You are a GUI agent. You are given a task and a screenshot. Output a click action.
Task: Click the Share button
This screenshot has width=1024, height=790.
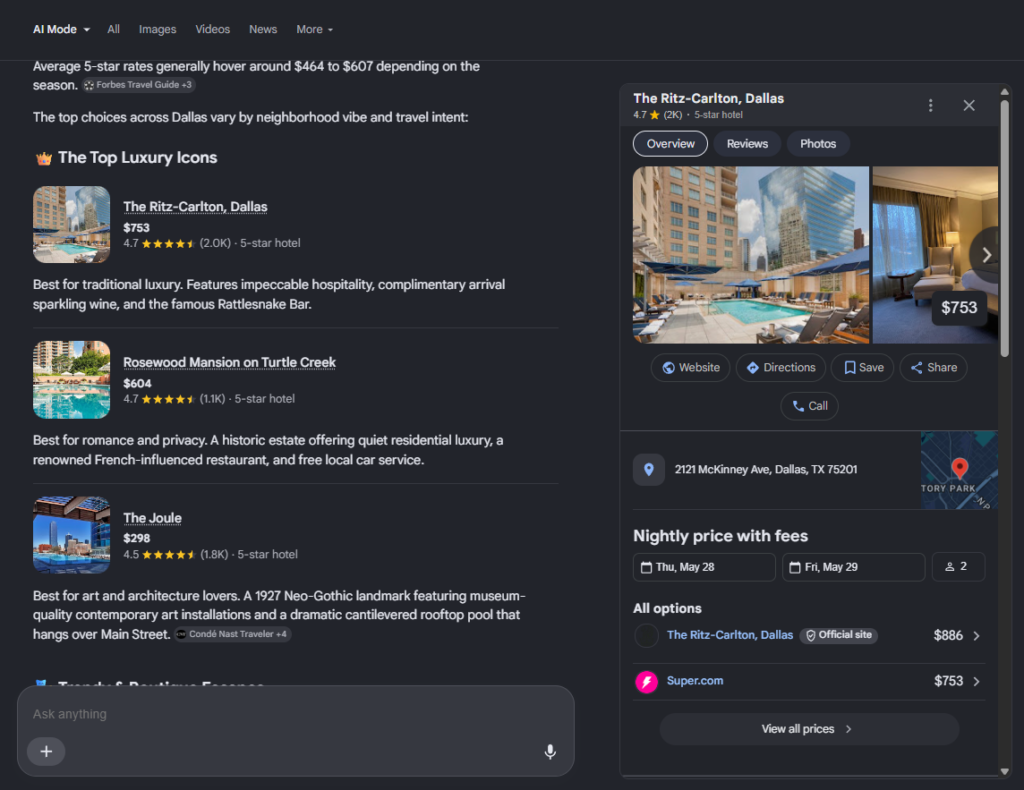pyautogui.click(x=933, y=368)
